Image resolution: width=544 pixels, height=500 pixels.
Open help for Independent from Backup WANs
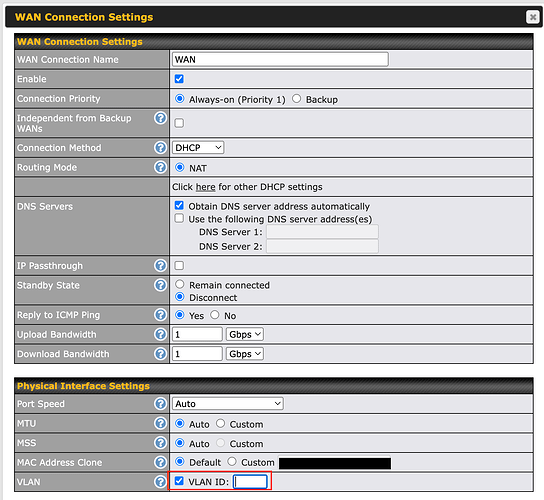click(x=160, y=118)
